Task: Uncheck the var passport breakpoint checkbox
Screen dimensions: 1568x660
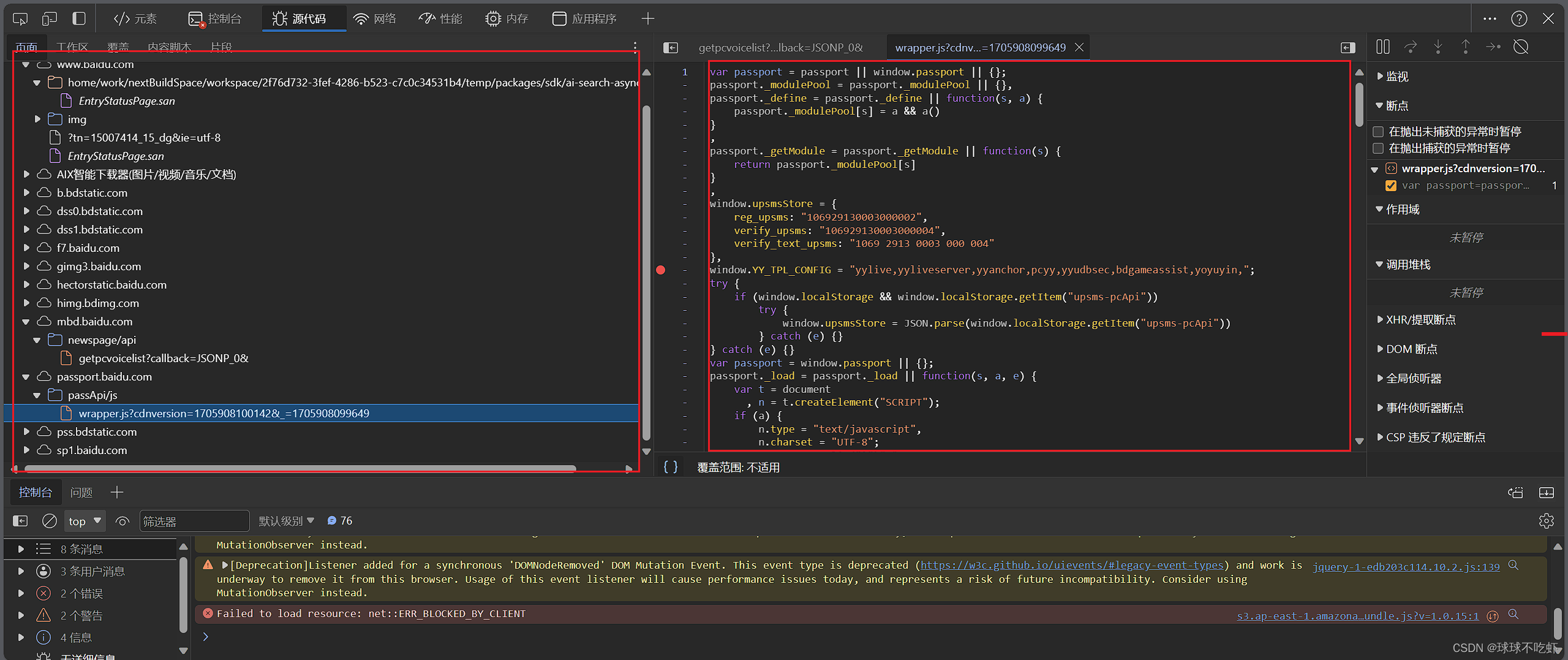Action: (x=1391, y=186)
